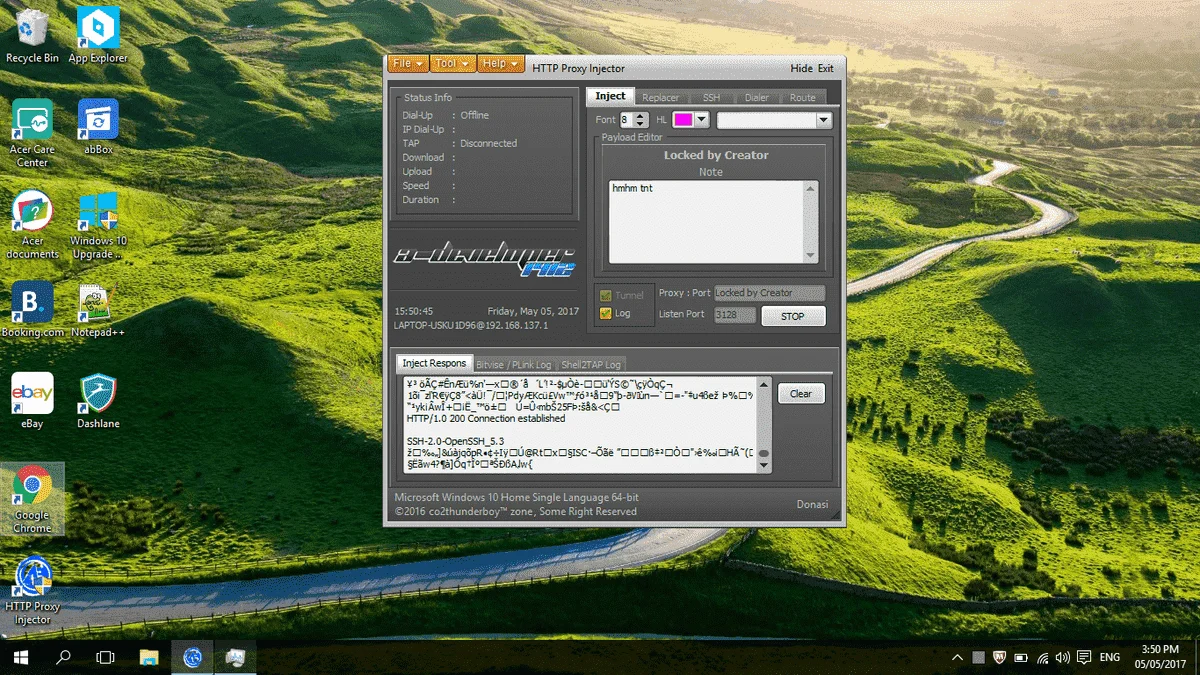The height and width of the screenshot is (675, 1200).
Task: Open the Help menu dropdown
Action: pos(501,64)
